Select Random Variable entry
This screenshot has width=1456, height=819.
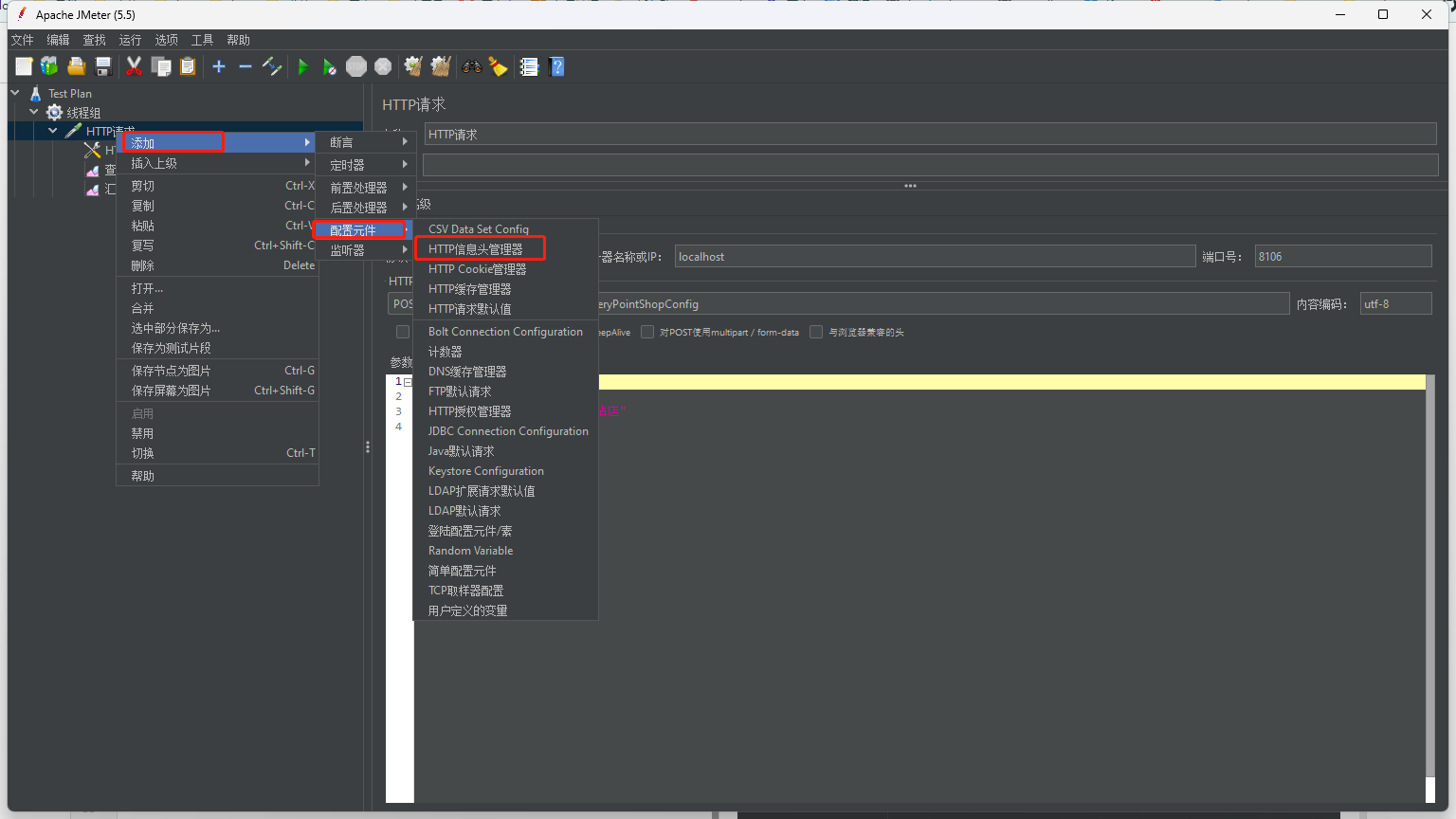(x=505, y=551)
